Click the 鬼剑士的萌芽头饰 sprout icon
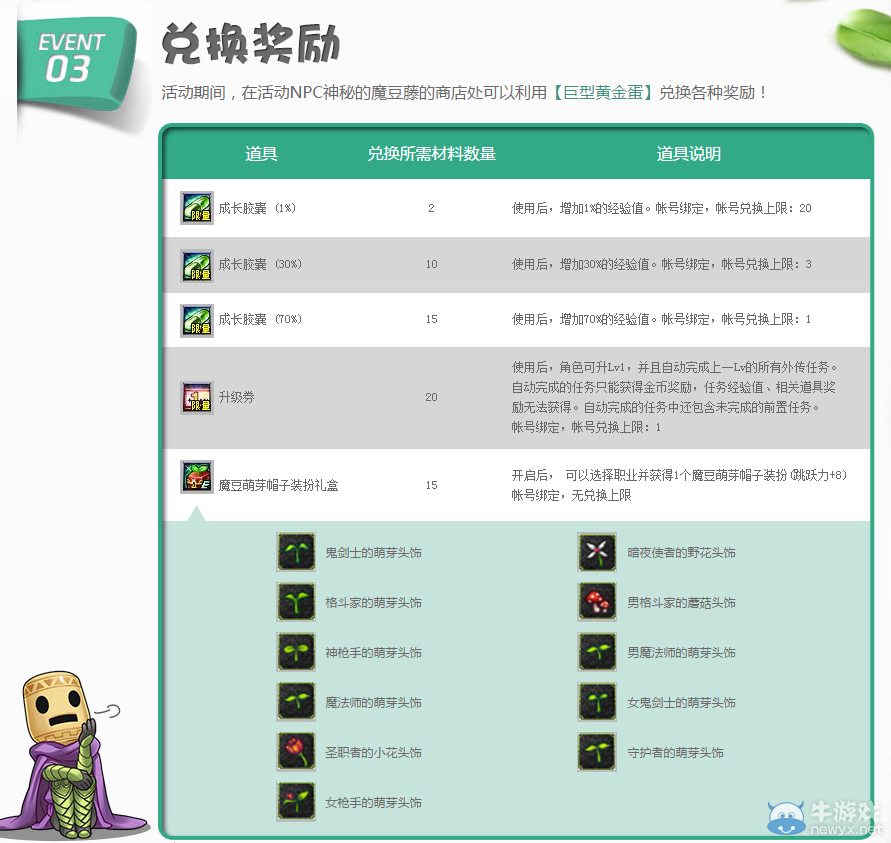Image resolution: width=891 pixels, height=843 pixels. (x=296, y=551)
